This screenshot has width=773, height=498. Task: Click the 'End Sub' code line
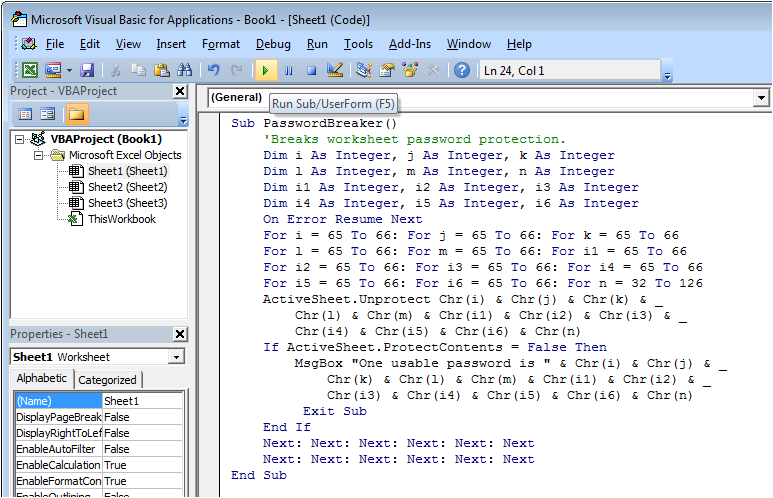click(259, 475)
